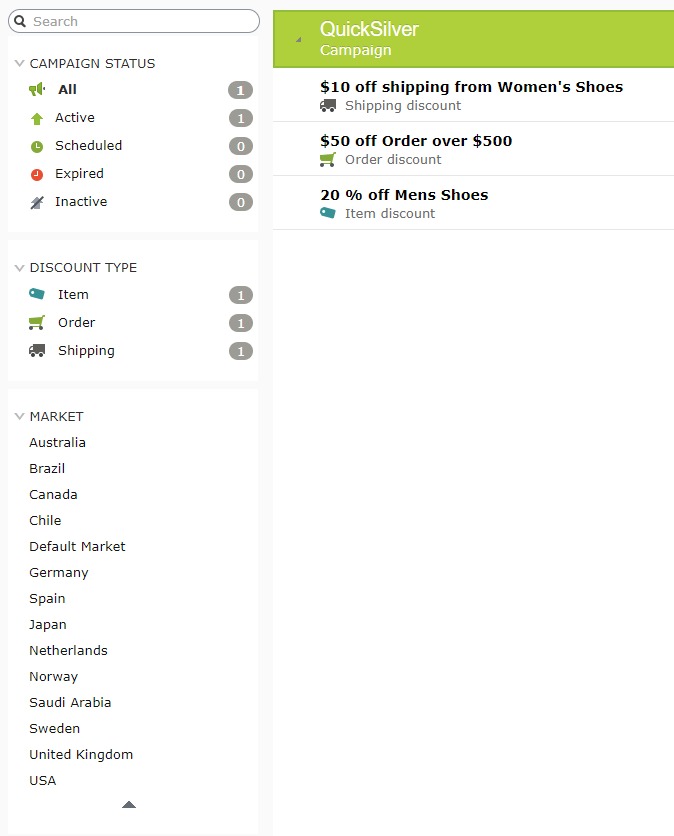Image resolution: width=674 pixels, height=836 pixels.
Task: Click the green Active status arrow icon
Action: 37,118
